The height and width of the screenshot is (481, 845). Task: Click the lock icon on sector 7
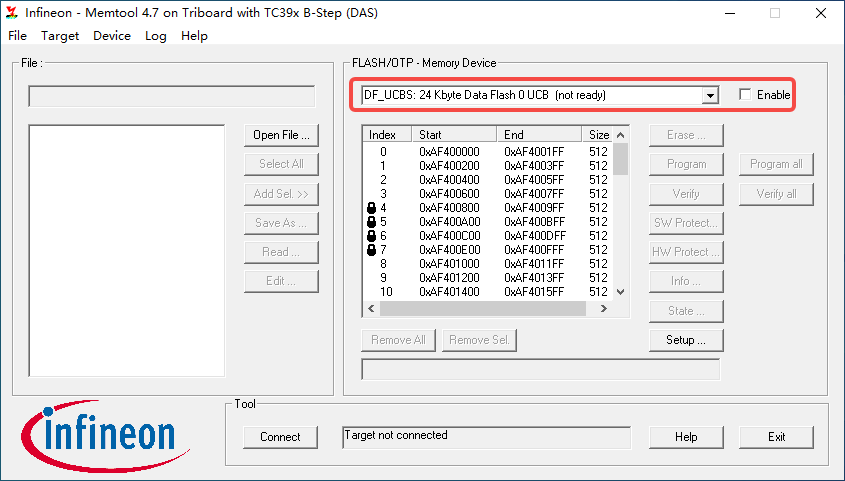point(371,250)
